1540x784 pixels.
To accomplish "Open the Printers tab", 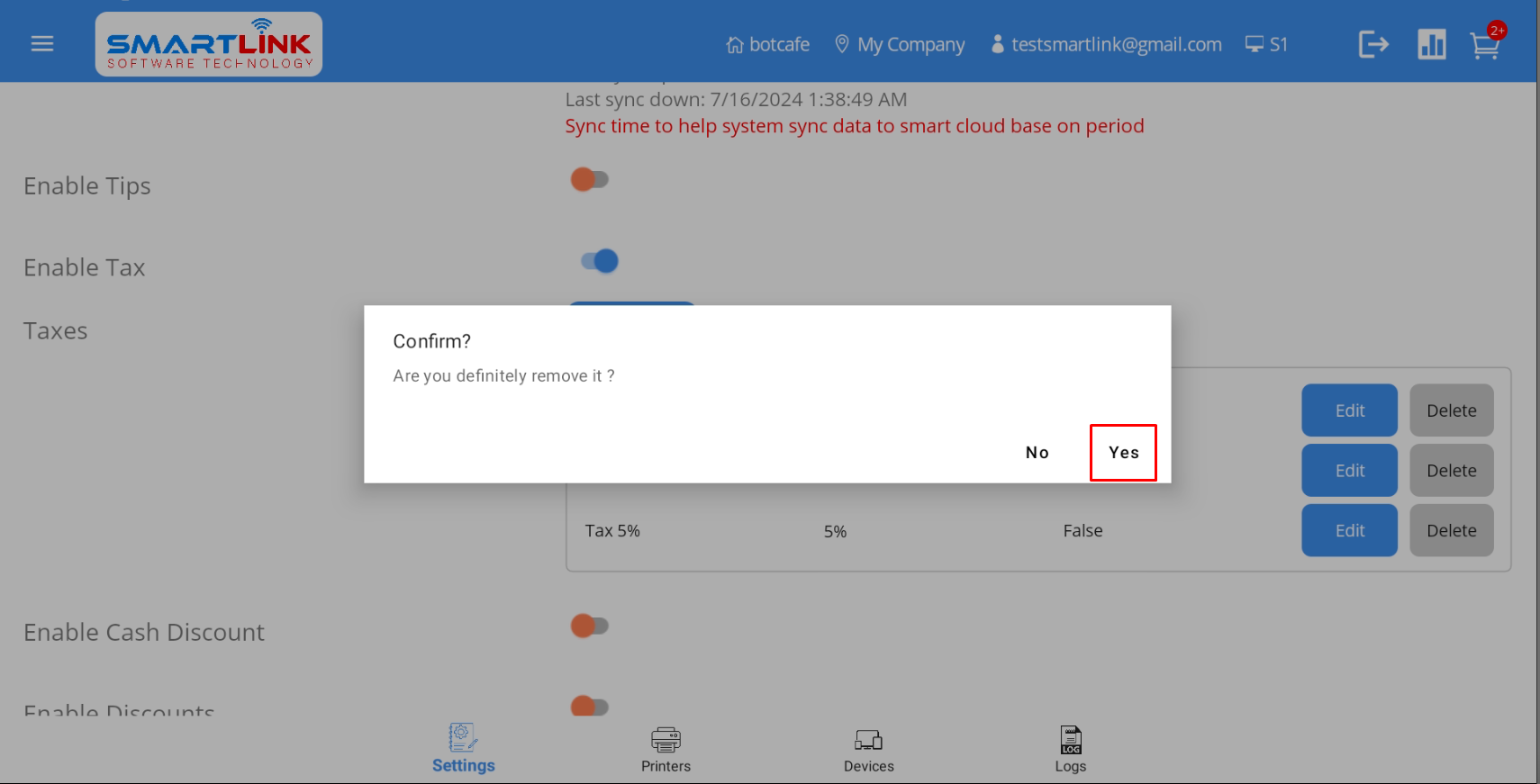I will [x=666, y=750].
